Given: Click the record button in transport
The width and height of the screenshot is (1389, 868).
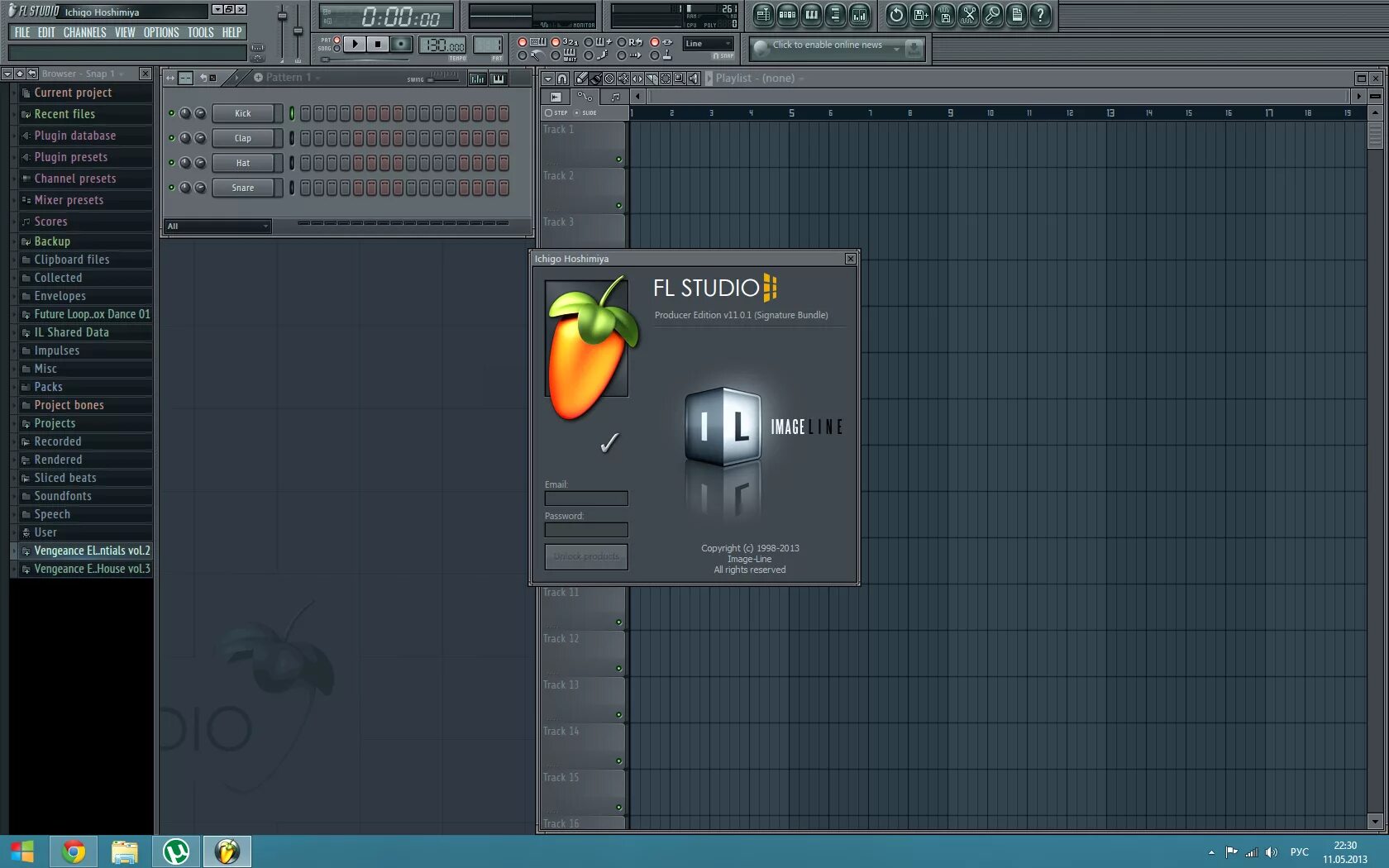Looking at the screenshot, I should point(401,44).
